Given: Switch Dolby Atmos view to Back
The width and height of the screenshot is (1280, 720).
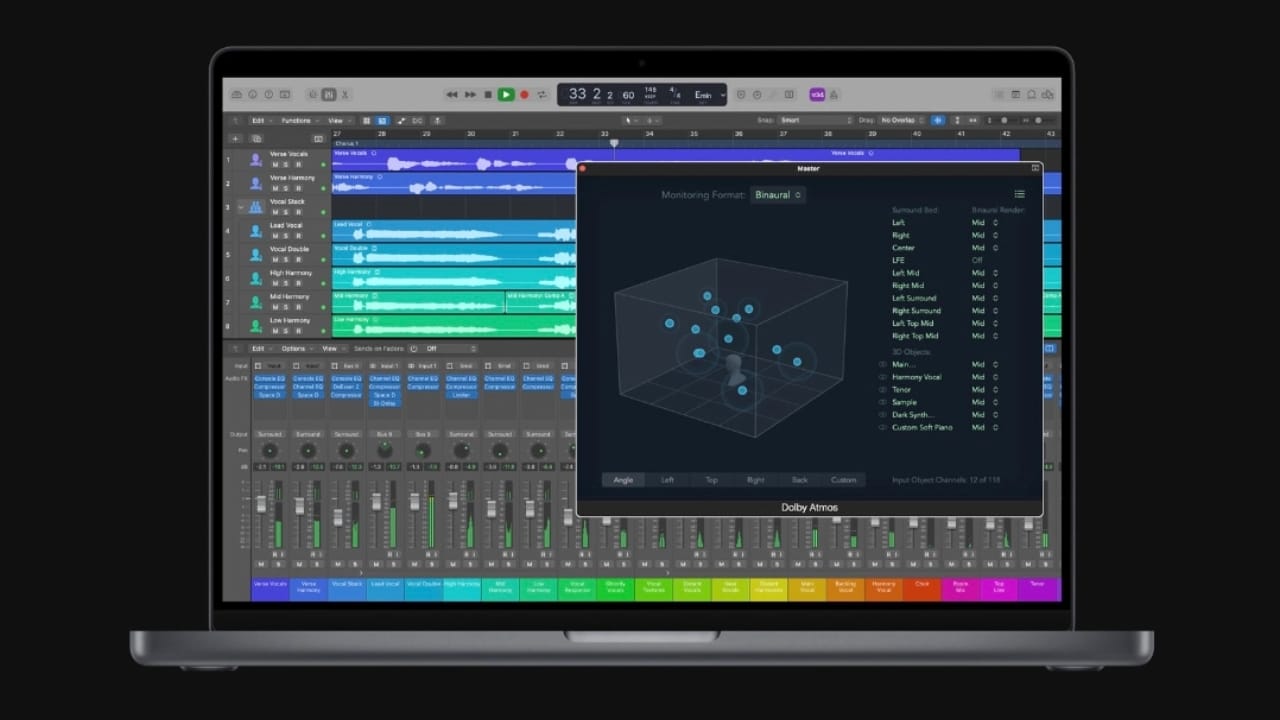Looking at the screenshot, I should tap(799, 480).
